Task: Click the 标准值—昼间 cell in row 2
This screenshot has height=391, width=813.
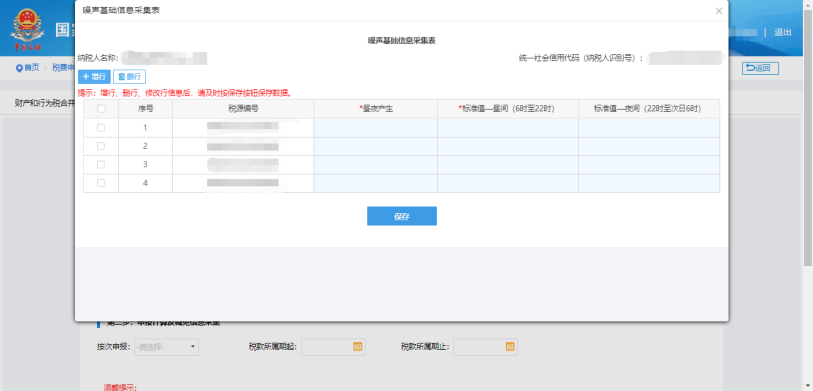Action: [508, 146]
